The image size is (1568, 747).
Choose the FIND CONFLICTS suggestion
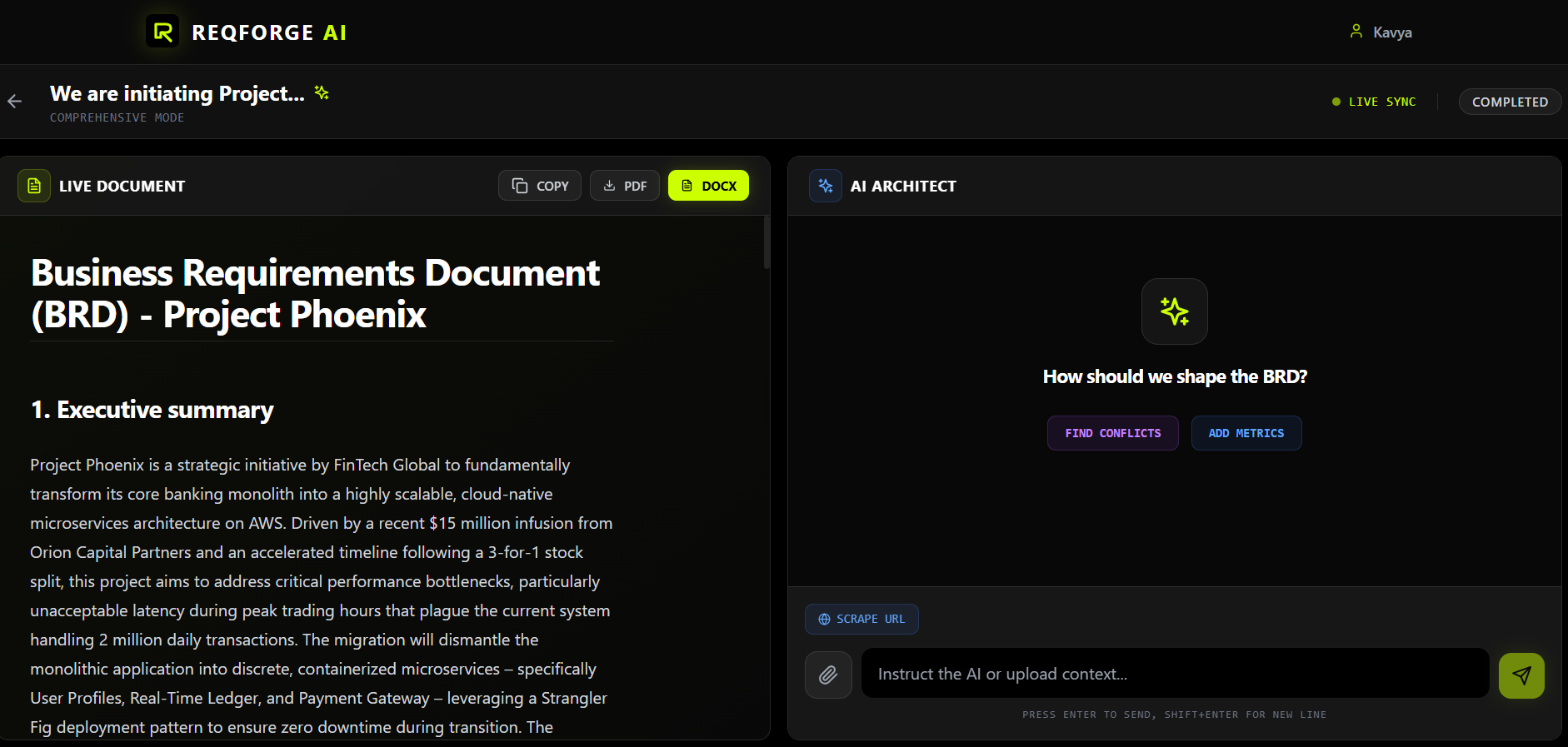(x=1113, y=433)
